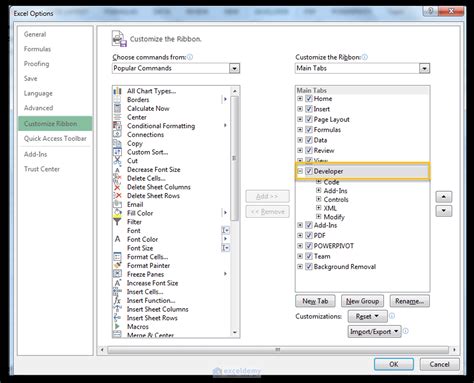
Task: Click the New Group button
Action: pos(362,301)
